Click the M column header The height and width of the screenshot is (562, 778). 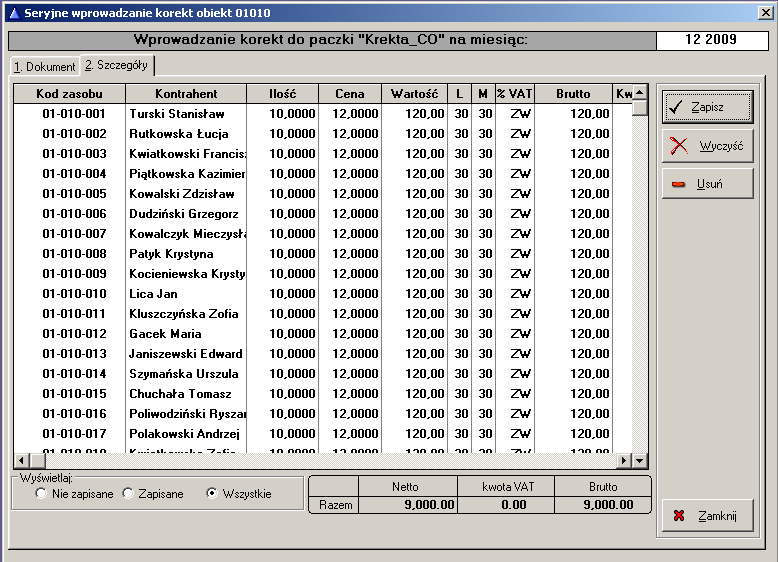(483, 94)
